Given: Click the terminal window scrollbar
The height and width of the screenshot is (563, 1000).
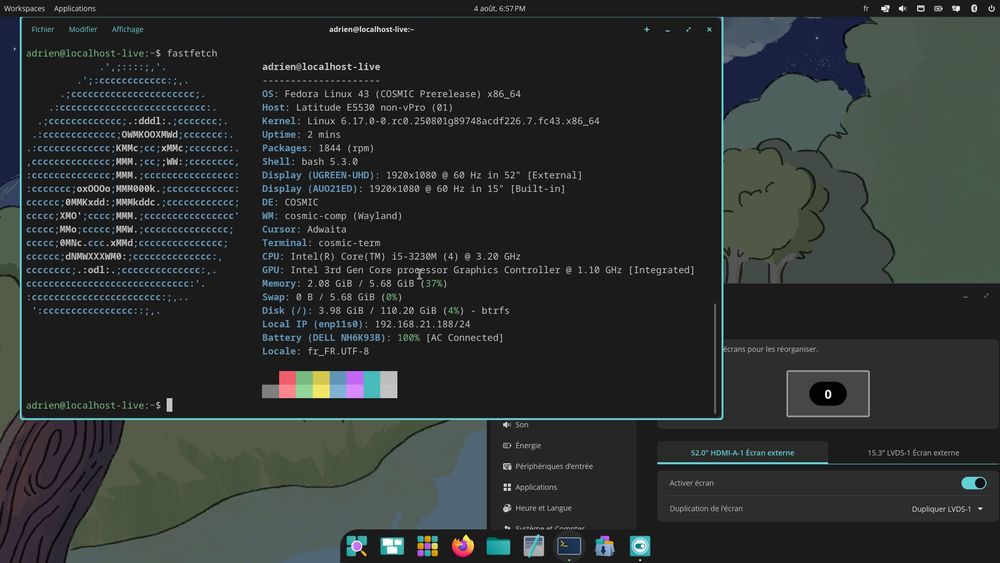Looking at the screenshot, I should (715, 358).
